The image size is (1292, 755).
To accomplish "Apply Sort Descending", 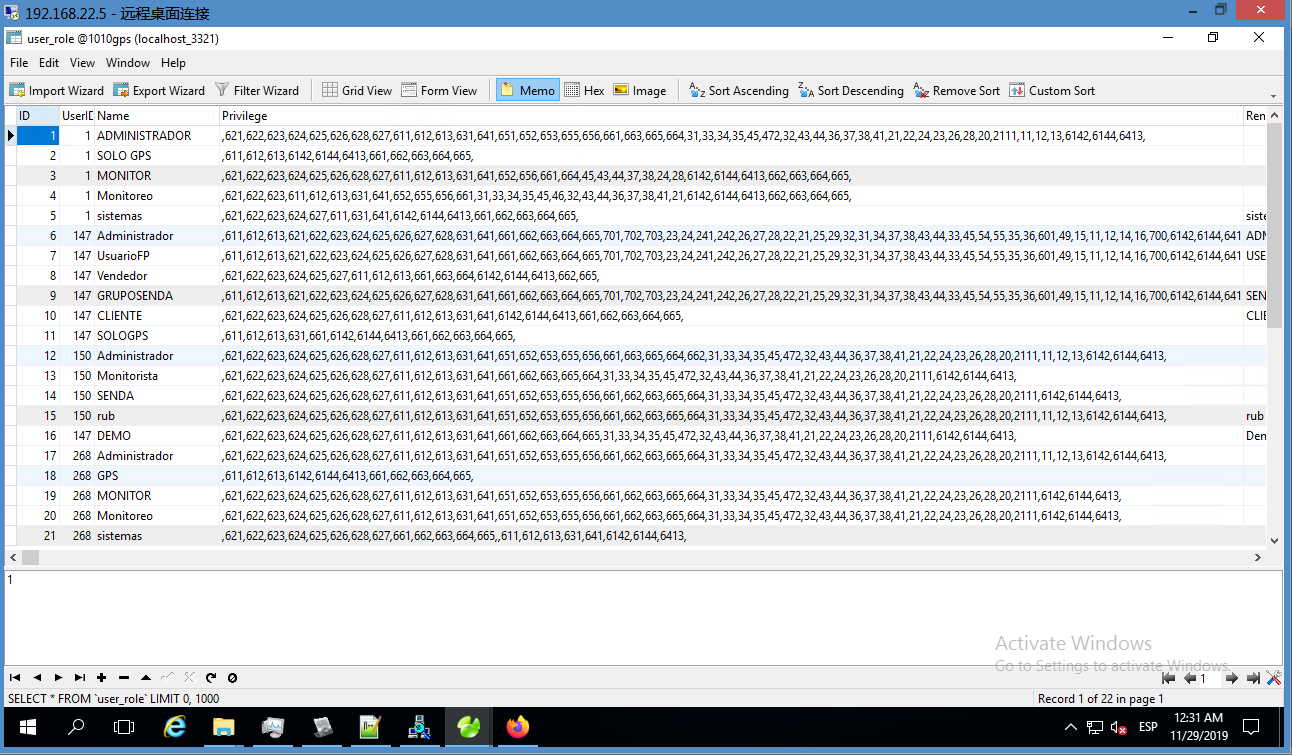I will click(850, 90).
